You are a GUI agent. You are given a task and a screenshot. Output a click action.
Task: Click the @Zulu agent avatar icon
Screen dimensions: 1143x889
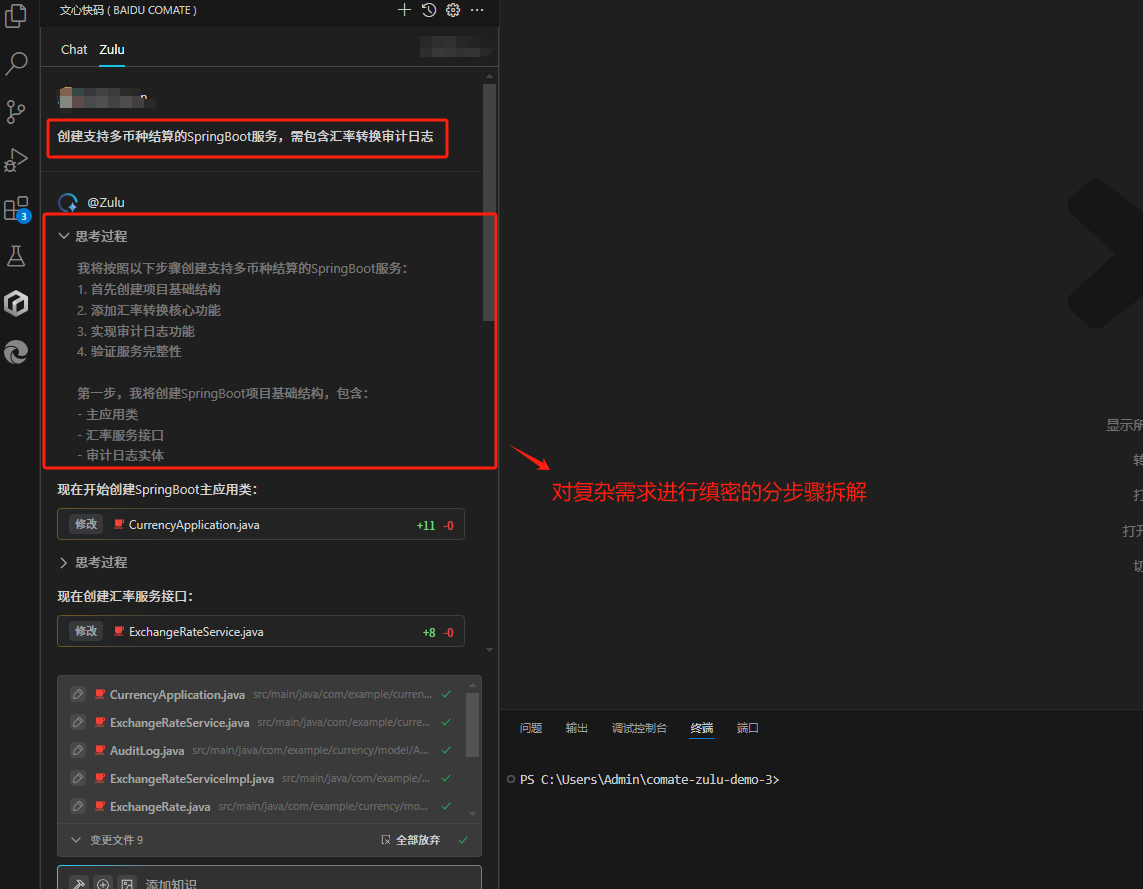click(x=68, y=203)
